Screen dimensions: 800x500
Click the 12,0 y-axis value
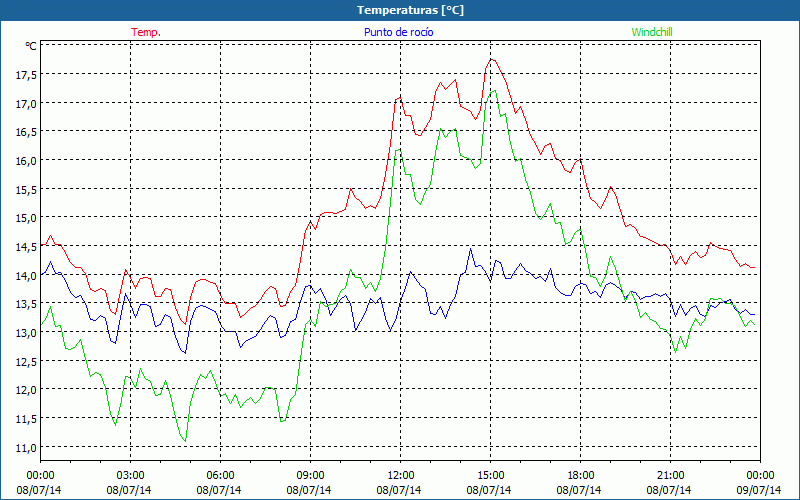[26, 390]
